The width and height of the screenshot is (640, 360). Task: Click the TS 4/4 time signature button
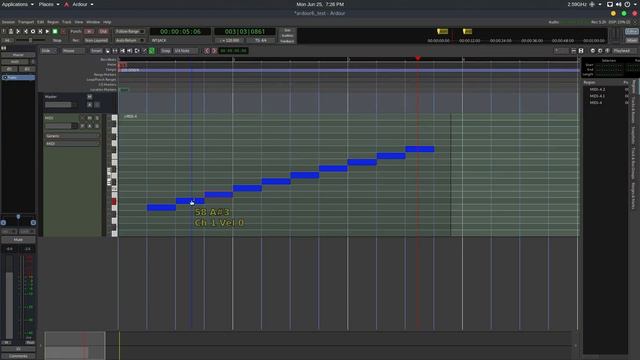[260, 40]
